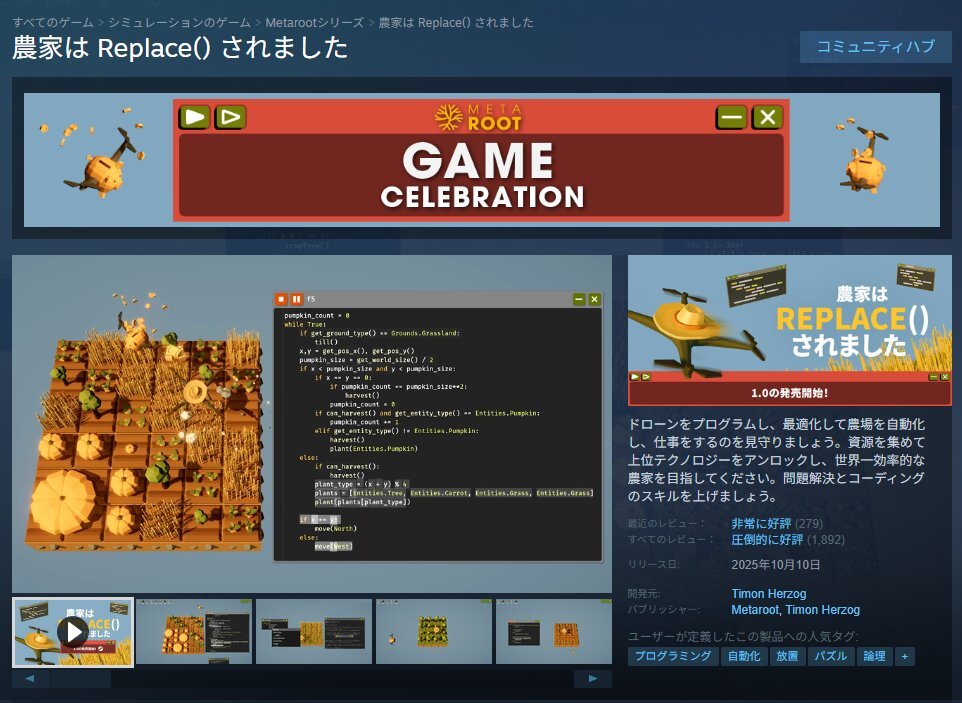Open the パズル tag

[x=830, y=657]
